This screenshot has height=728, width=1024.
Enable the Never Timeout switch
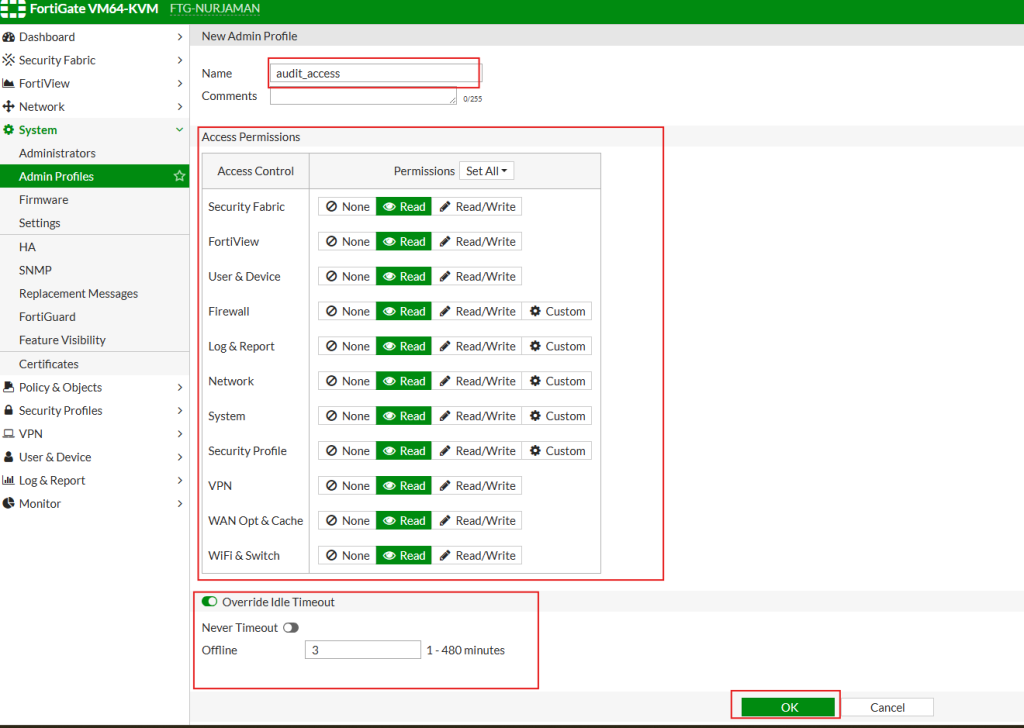[x=291, y=628]
